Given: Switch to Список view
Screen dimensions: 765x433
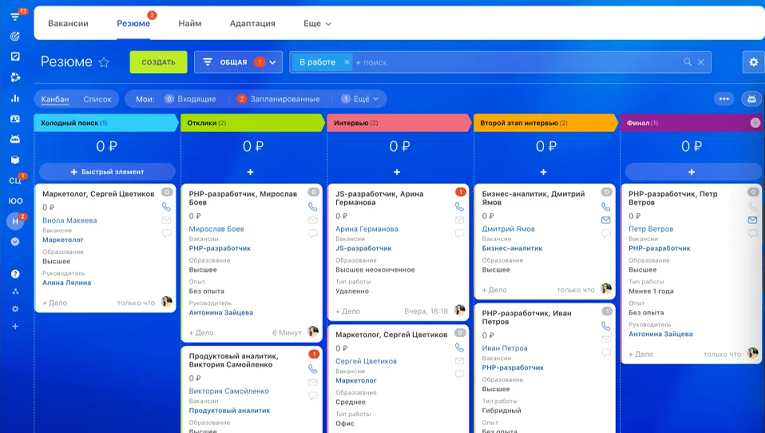Looking at the screenshot, I should pyautogui.click(x=97, y=99).
